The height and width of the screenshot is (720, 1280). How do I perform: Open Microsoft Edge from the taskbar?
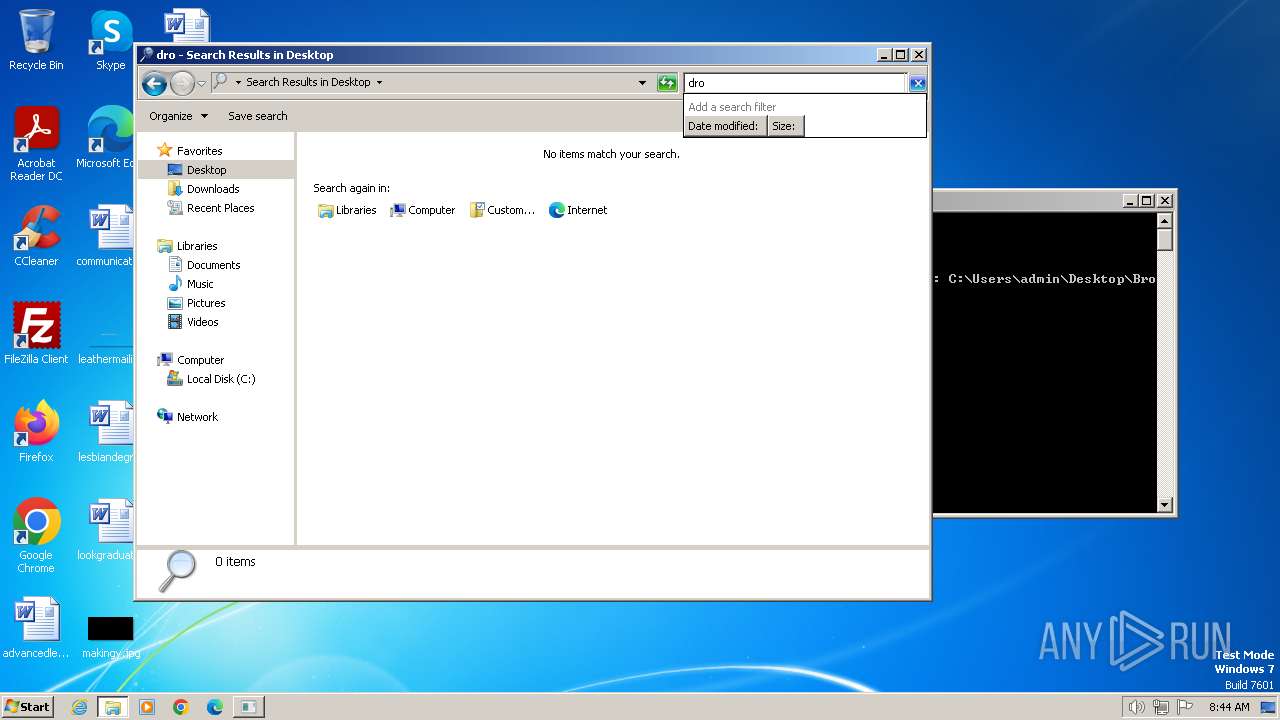point(214,707)
